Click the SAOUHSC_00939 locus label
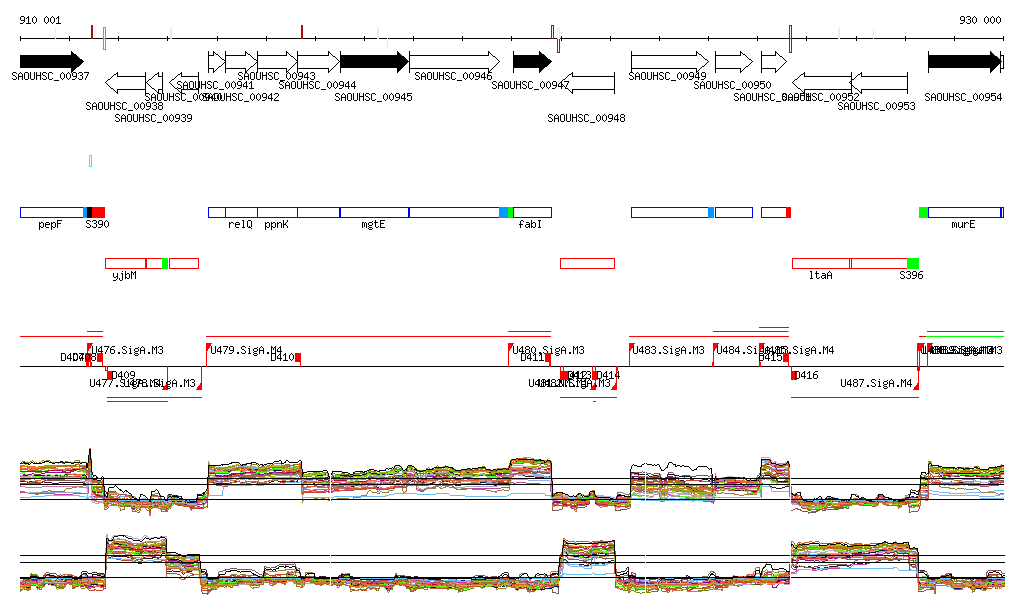The image size is (1024, 611). (153, 118)
